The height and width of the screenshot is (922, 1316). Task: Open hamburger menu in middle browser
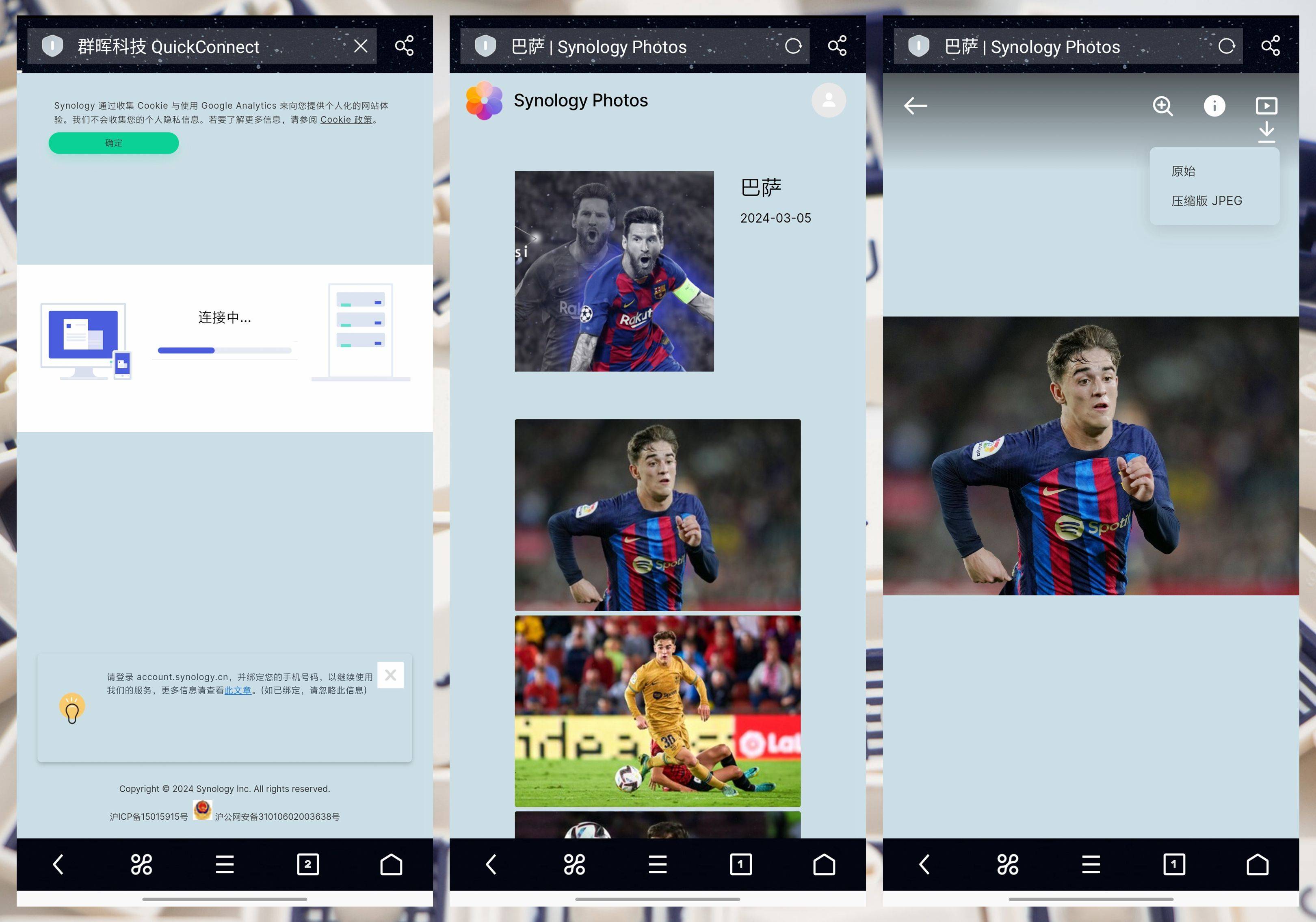pyautogui.click(x=658, y=864)
